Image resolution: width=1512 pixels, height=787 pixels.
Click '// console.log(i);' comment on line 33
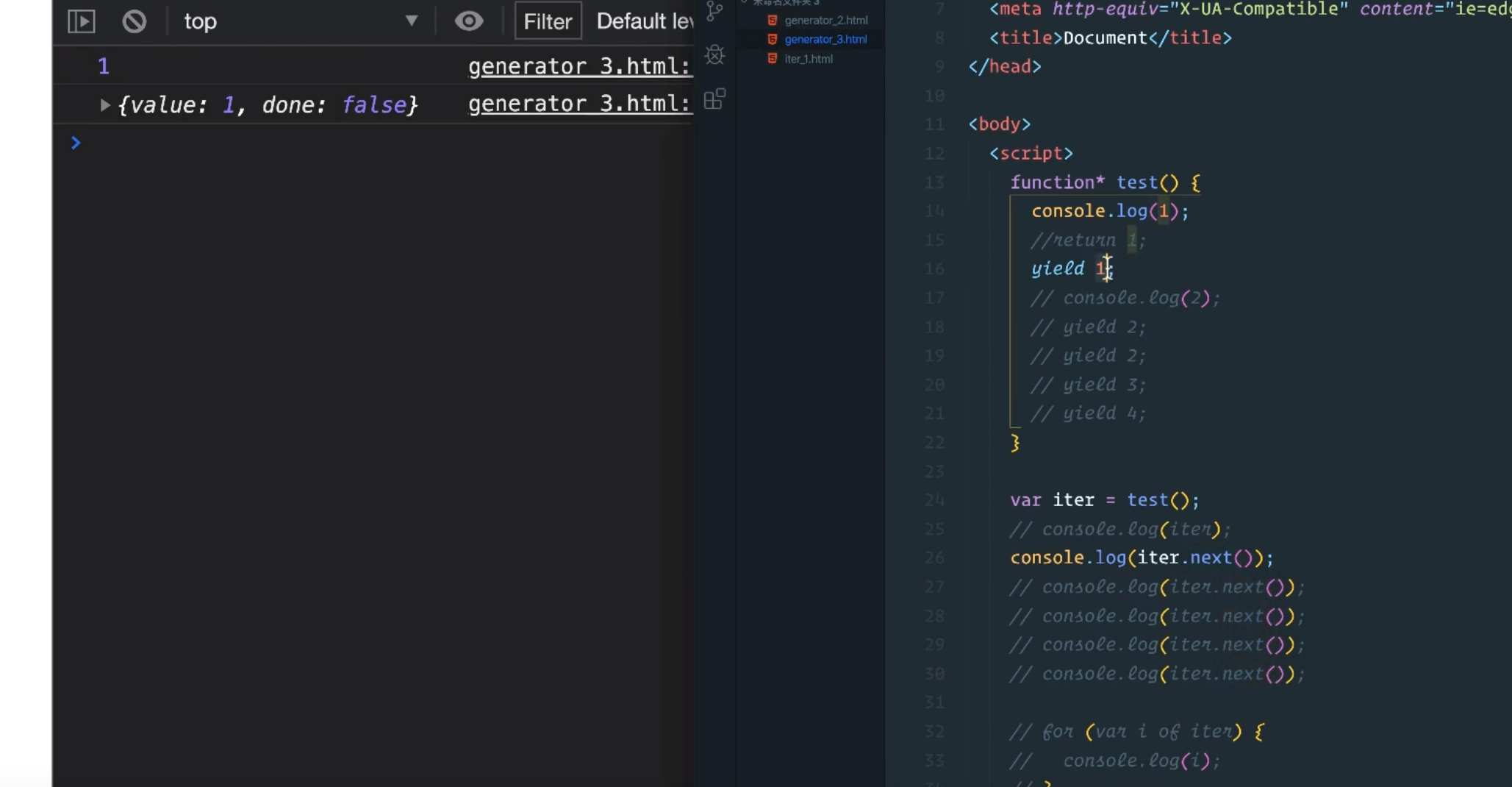(1115, 761)
